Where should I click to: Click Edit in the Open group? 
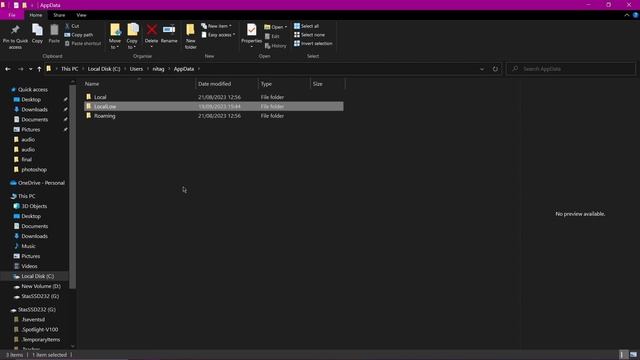(272, 36)
